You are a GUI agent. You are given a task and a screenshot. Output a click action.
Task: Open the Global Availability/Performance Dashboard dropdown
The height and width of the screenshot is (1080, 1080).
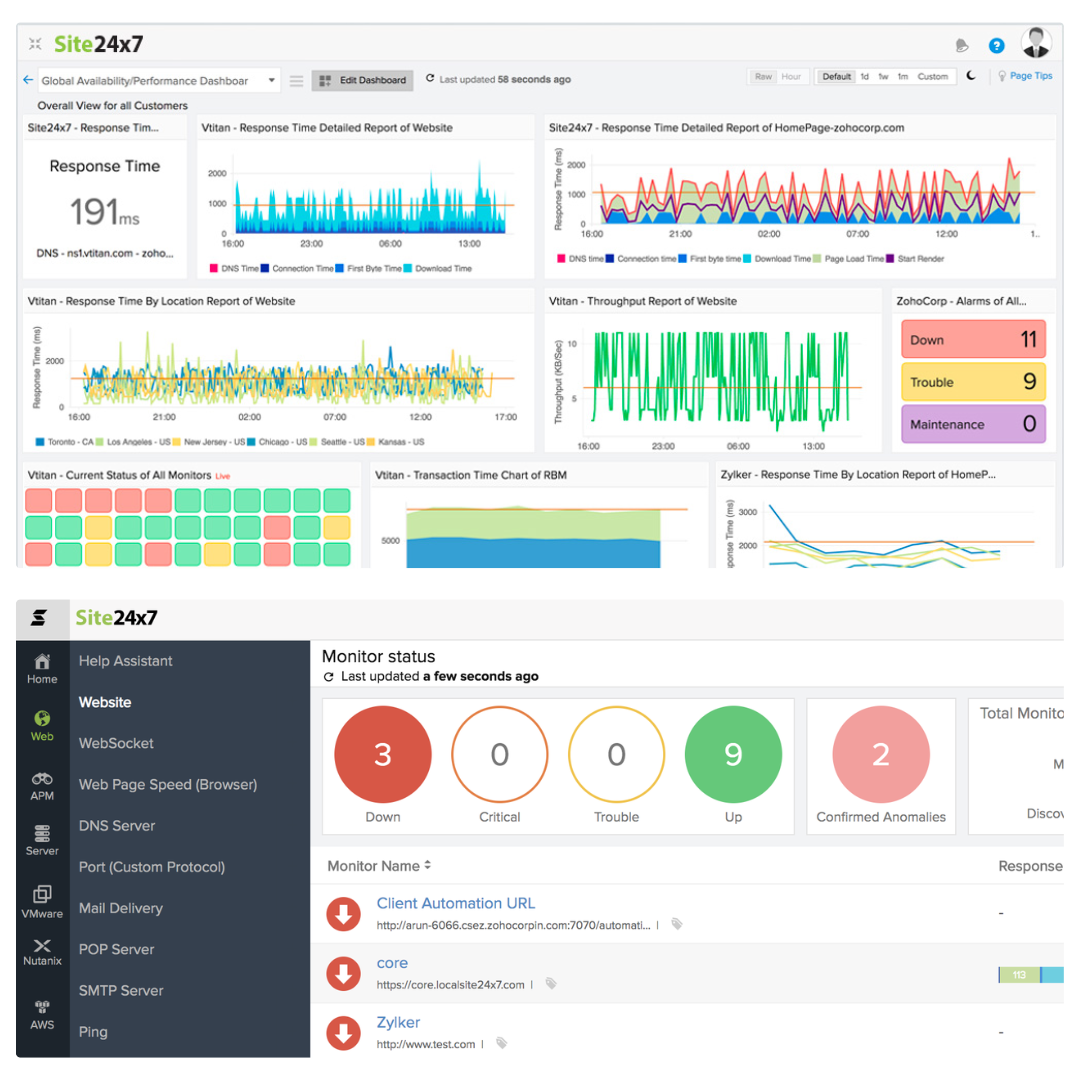159,81
